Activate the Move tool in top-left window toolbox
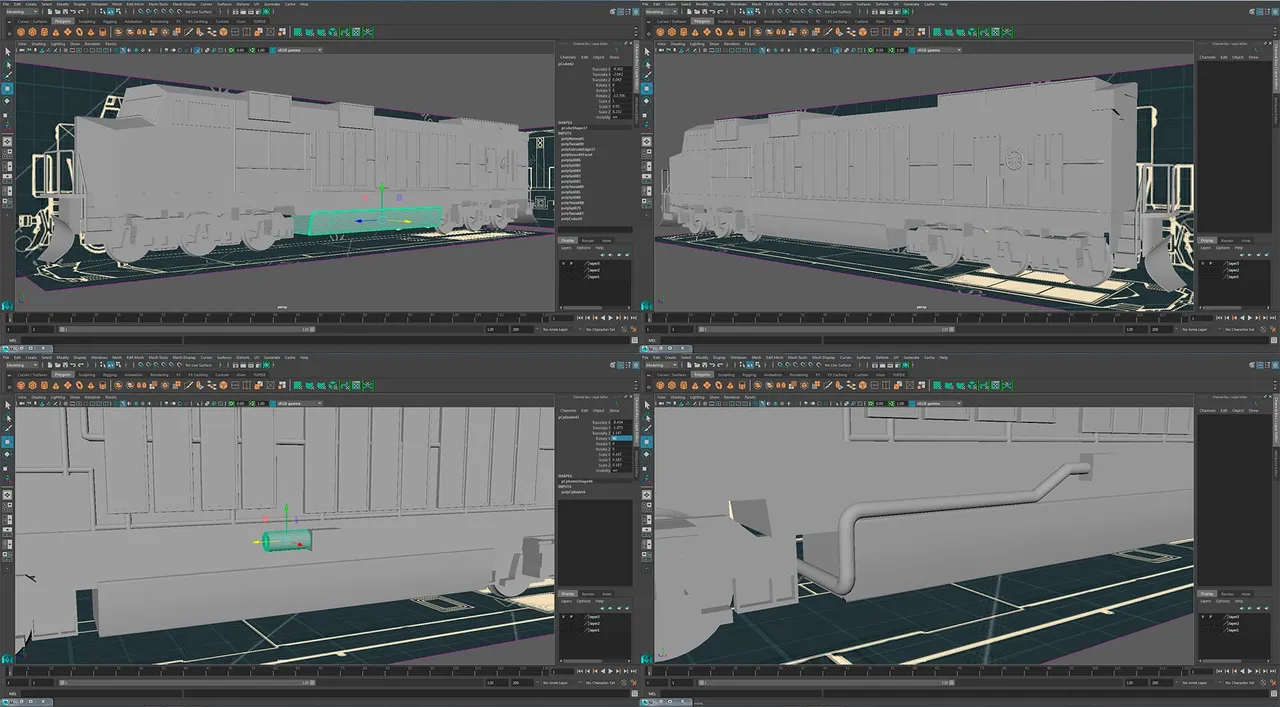Screen dimensions: 1280x707 coord(8,88)
